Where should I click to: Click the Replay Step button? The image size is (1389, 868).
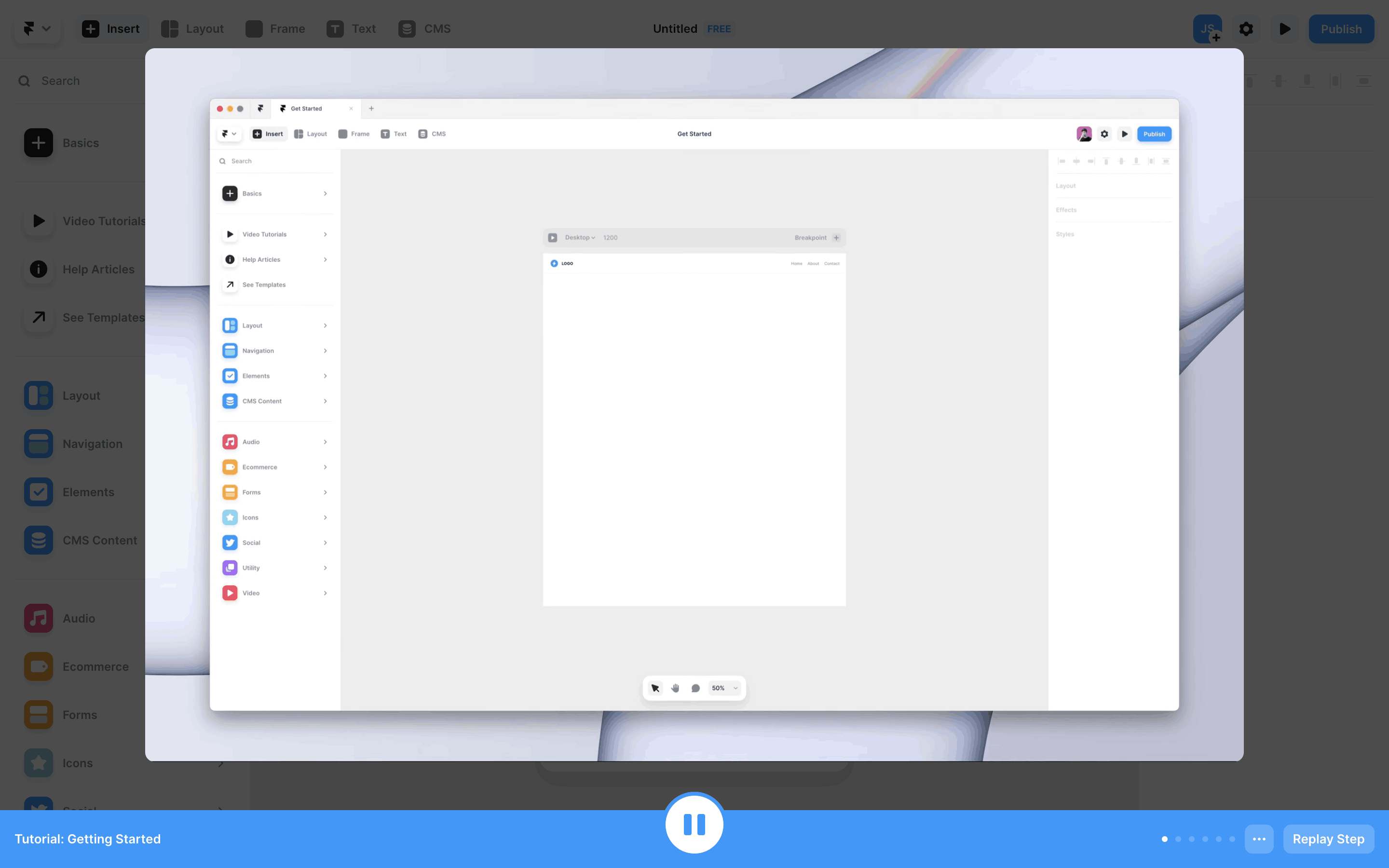click(1328, 839)
